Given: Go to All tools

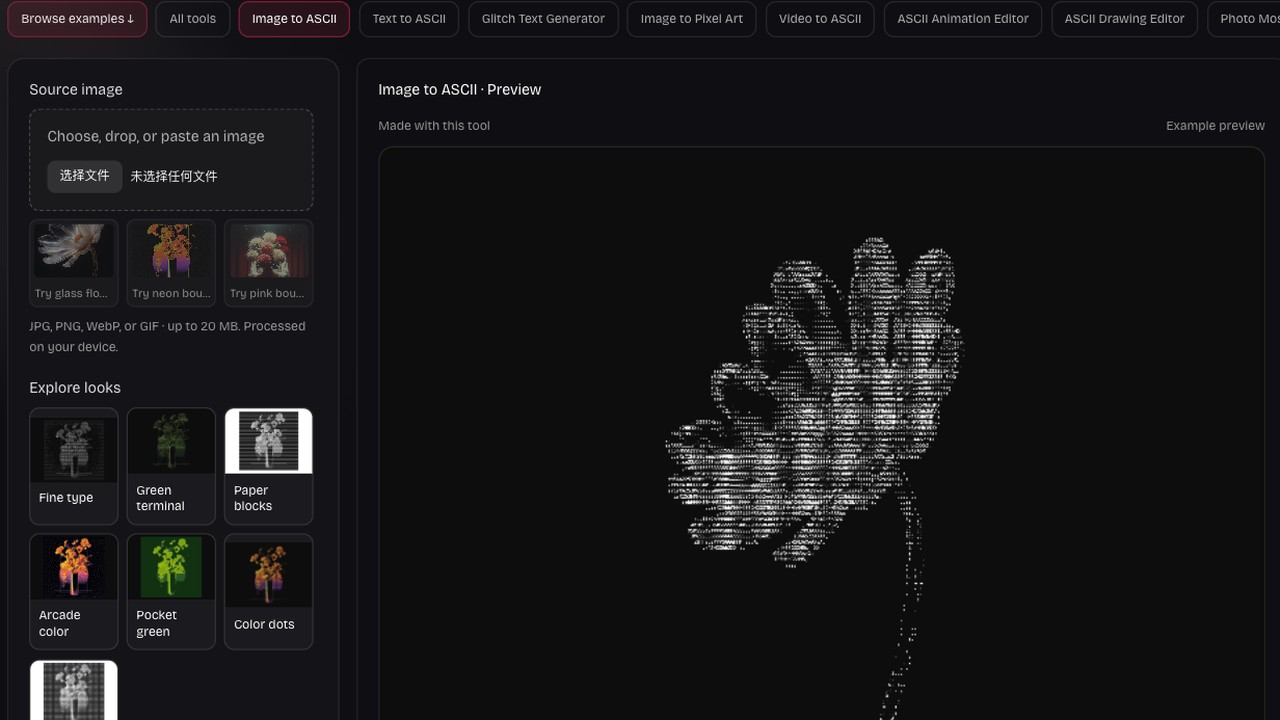Looking at the screenshot, I should [193, 19].
